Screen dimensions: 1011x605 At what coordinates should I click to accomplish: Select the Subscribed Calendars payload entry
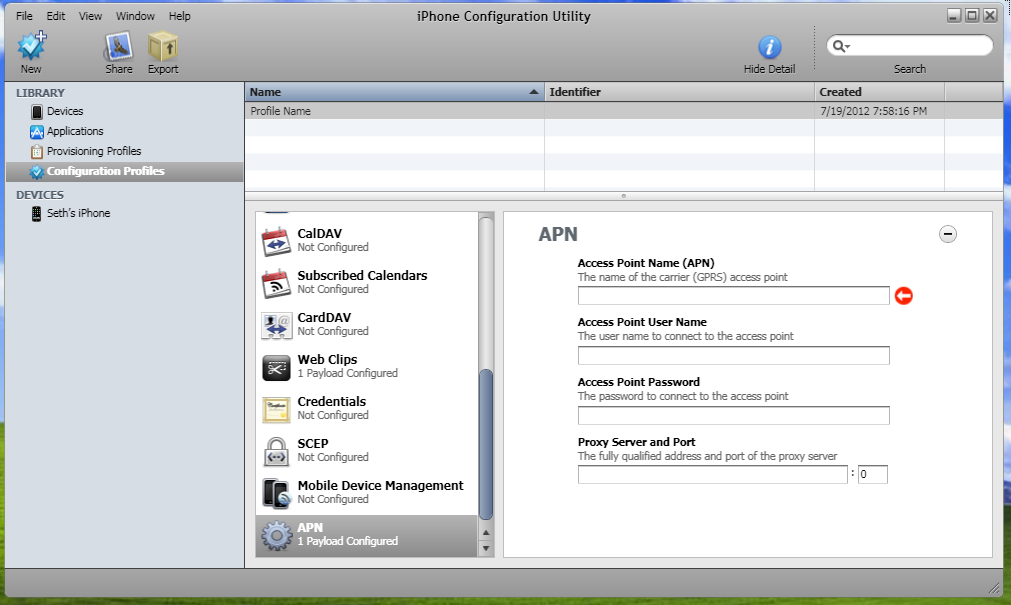tap(366, 282)
